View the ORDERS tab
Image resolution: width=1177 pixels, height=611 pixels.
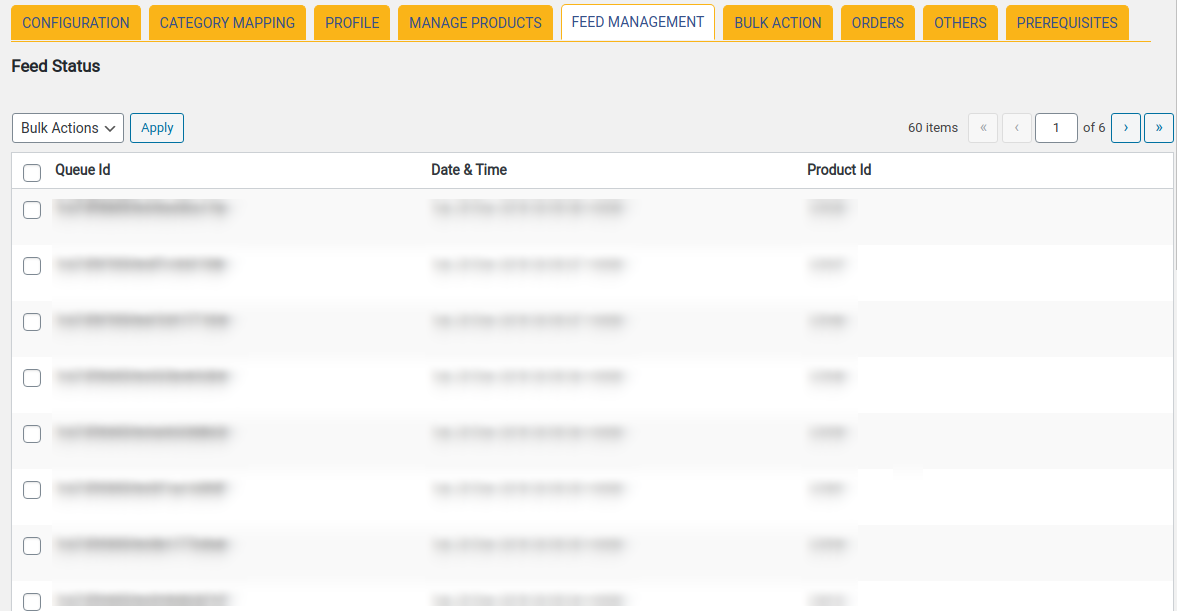(877, 22)
